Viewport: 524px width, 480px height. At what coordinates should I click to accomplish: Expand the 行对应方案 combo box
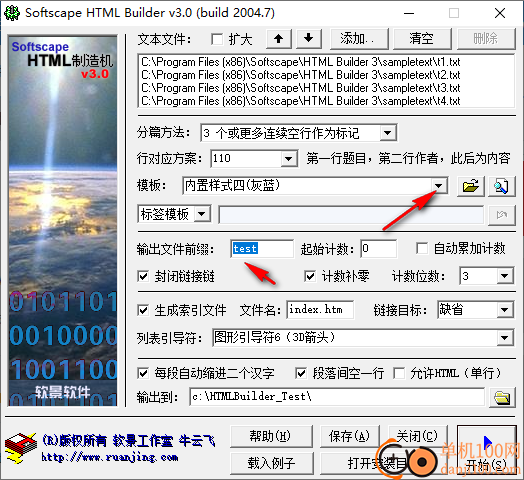pyautogui.click(x=289, y=158)
